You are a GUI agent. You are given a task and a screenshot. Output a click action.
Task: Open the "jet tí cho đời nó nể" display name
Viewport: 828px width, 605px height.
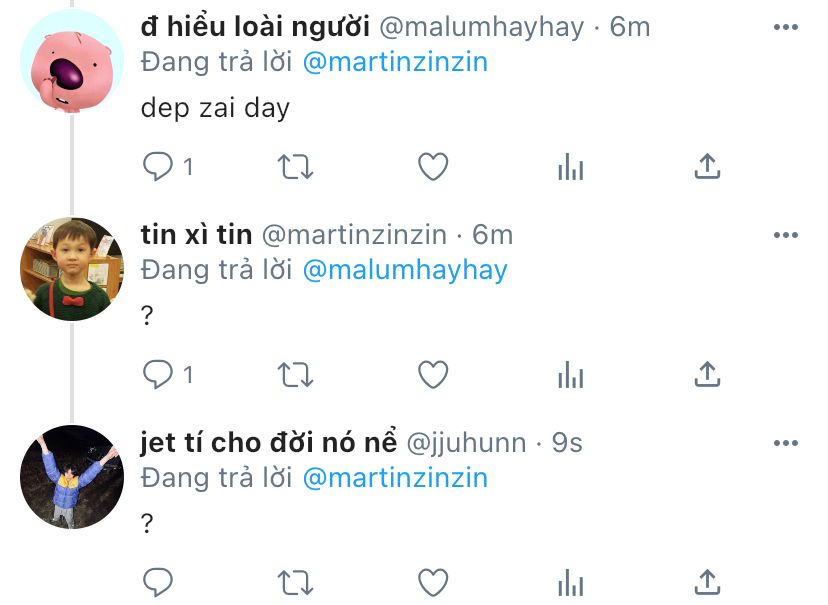(268, 442)
